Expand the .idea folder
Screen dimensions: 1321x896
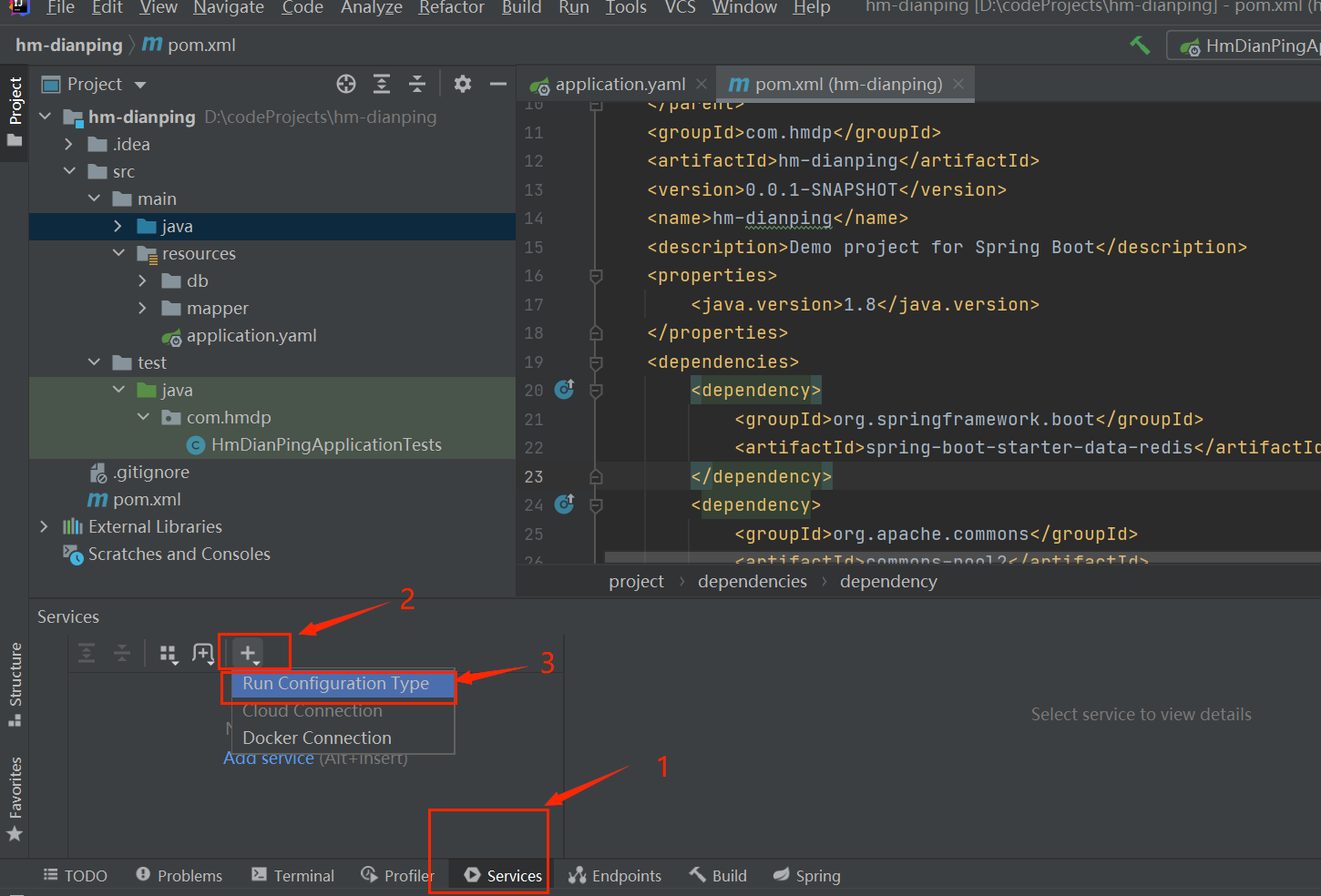69,144
